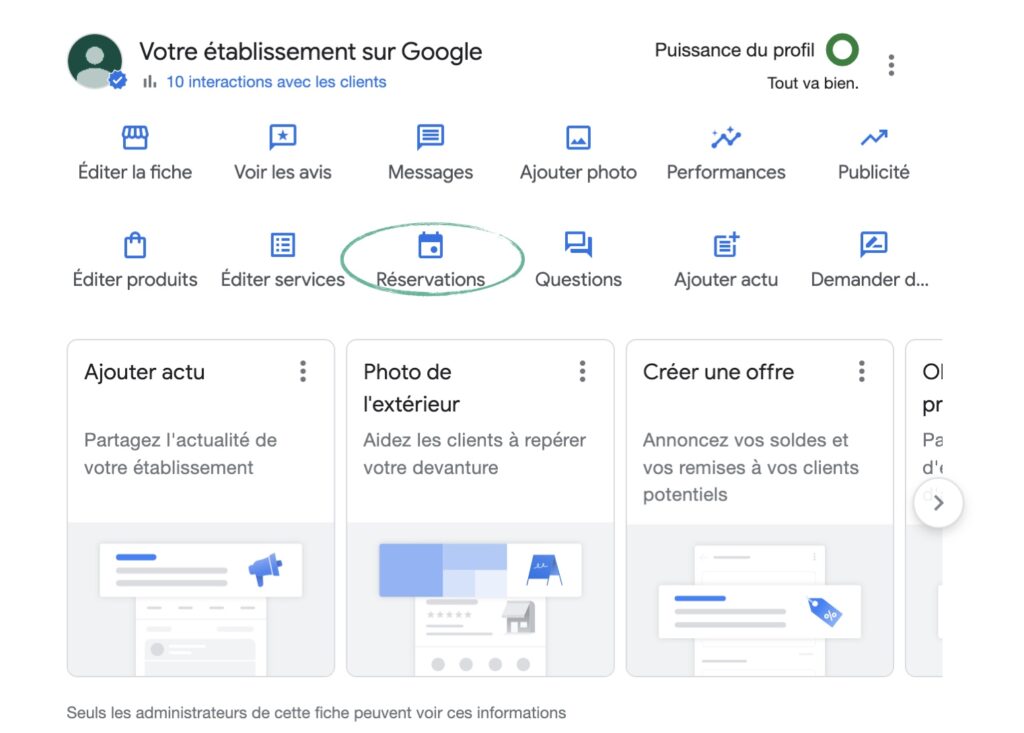
Task: Click the Voir les avis label
Action: click(283, 172)
